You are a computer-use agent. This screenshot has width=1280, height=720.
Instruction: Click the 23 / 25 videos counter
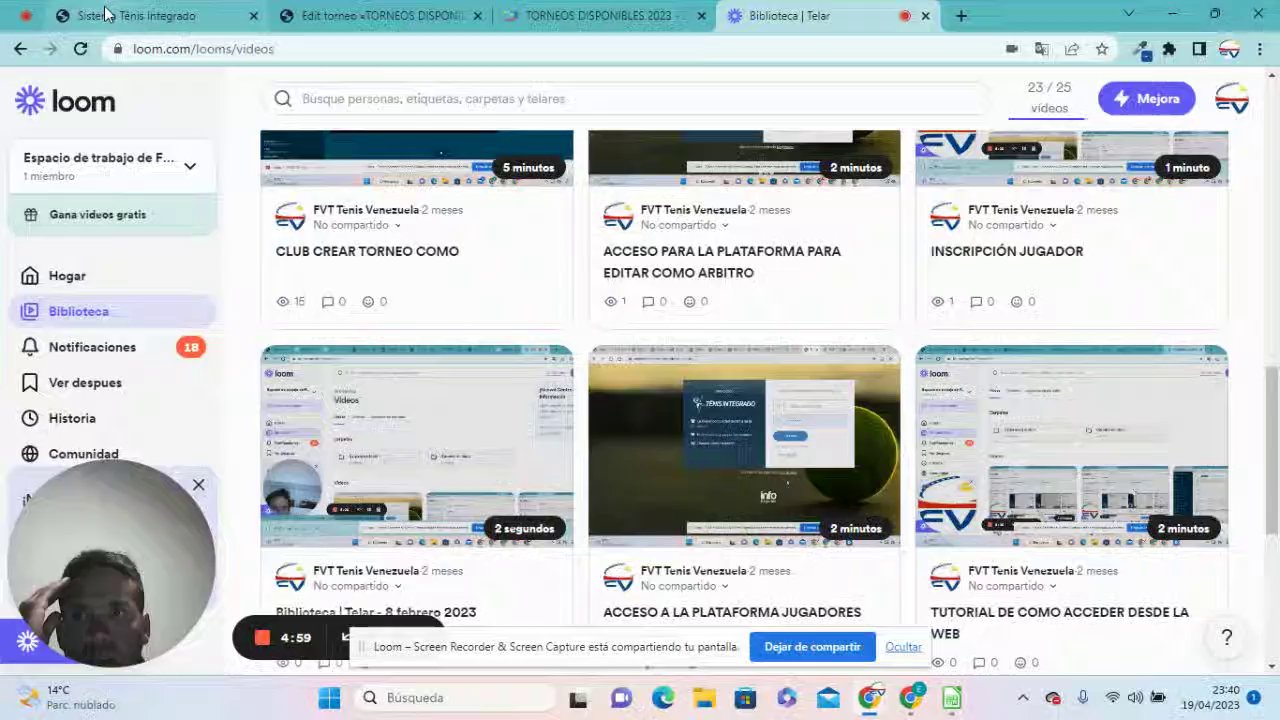[x=1049, y=98]
